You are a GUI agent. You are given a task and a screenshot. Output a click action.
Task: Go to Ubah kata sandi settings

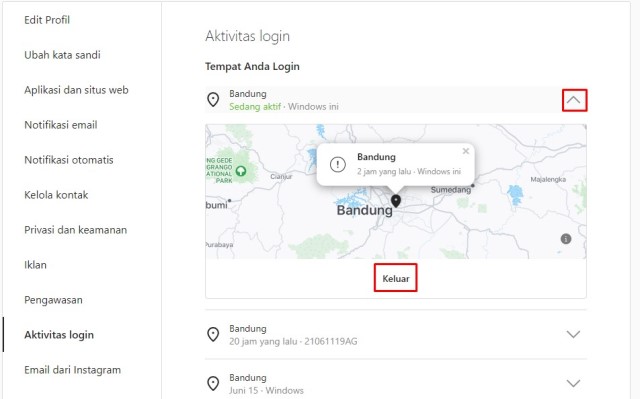click(x=62, y=55)
